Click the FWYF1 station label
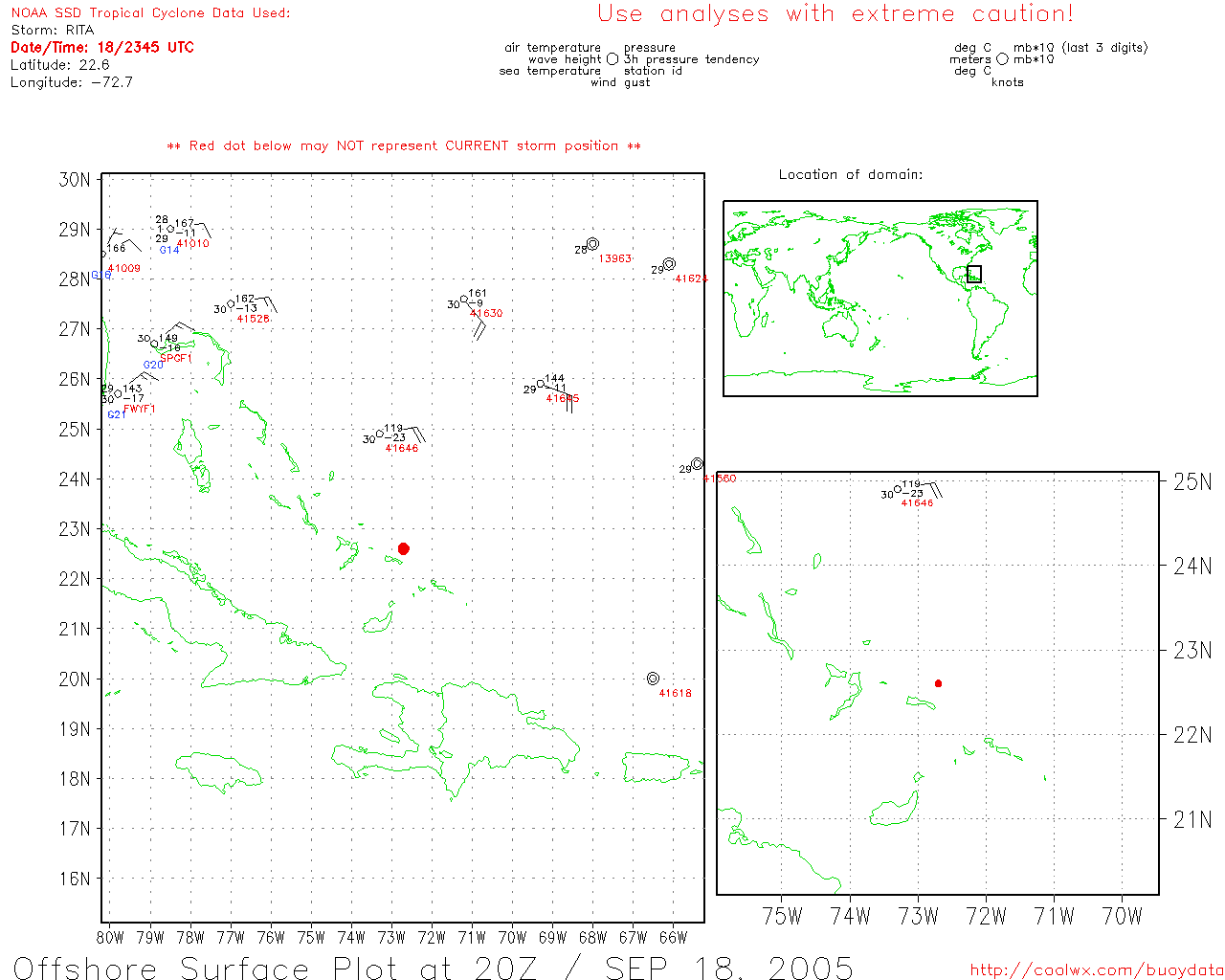The height and width of the screenshot is (980, 1225). tap(140, 410)
